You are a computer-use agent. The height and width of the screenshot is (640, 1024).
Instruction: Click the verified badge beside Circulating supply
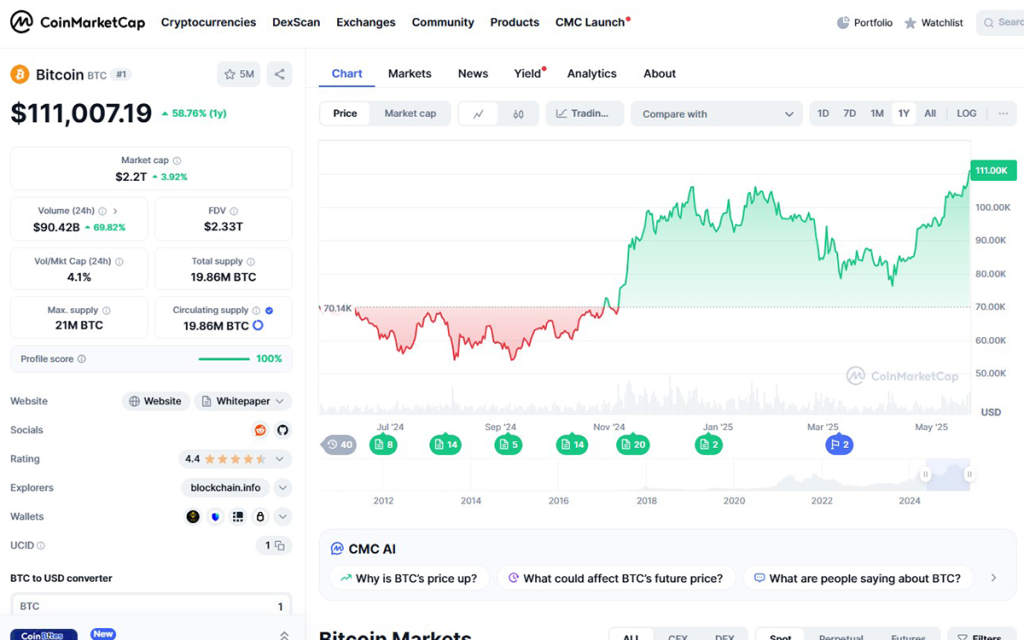(x=269, y=311)
